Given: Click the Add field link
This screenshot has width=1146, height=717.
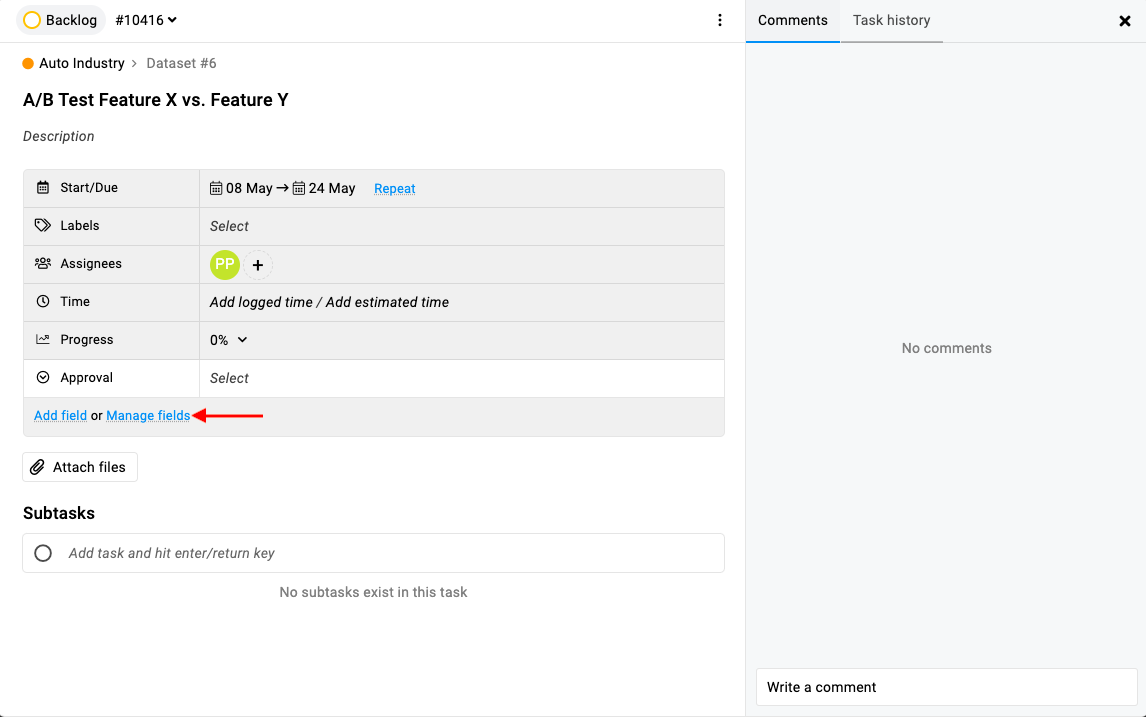Looking at the screenshot, I should pyautogui.click(x=61, y=416).
